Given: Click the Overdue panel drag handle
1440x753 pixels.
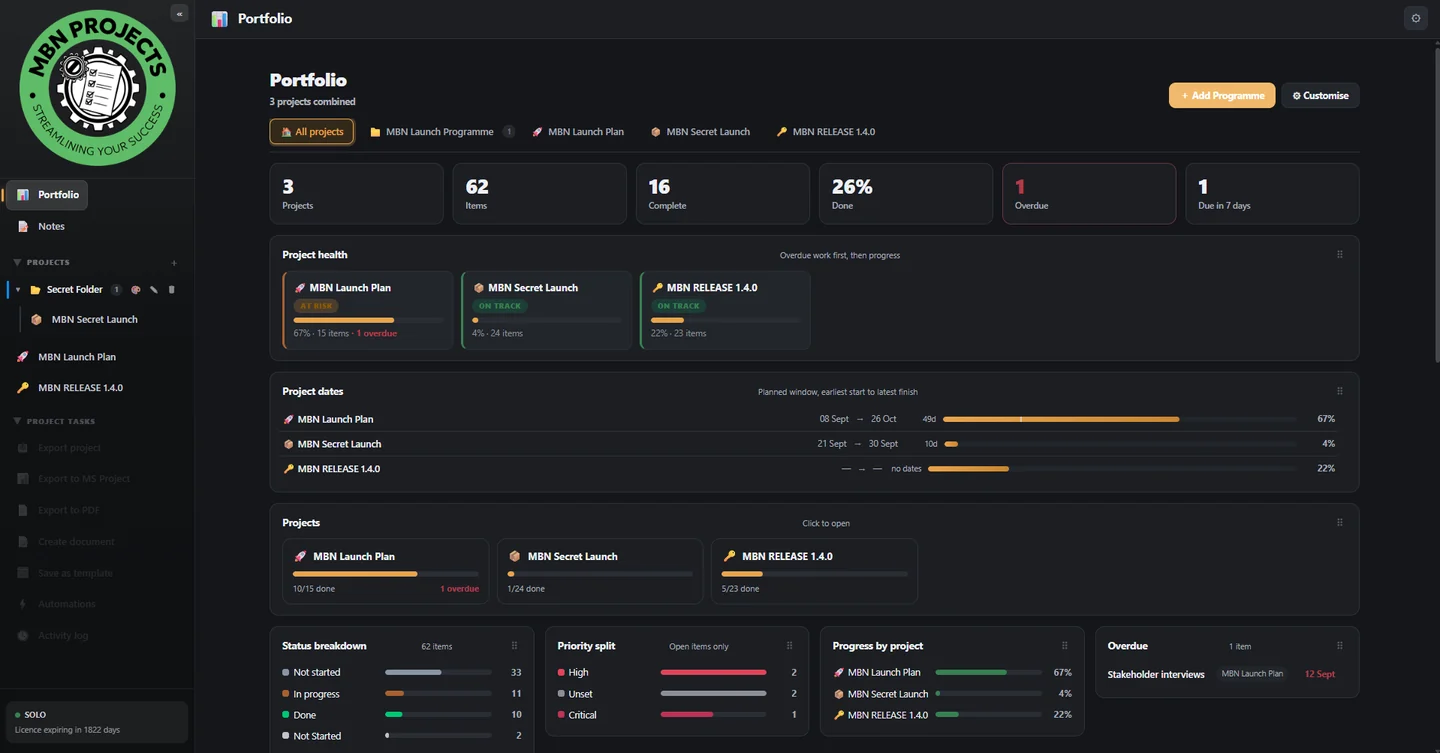Looking at the screenshot, I should click(1340, 646).
